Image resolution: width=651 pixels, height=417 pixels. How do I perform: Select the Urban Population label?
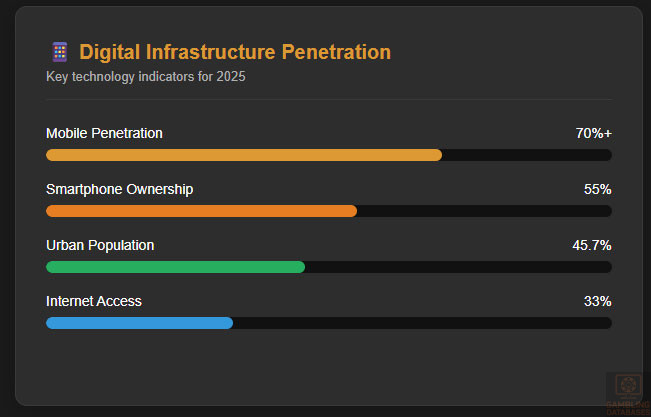coord(100,245)
